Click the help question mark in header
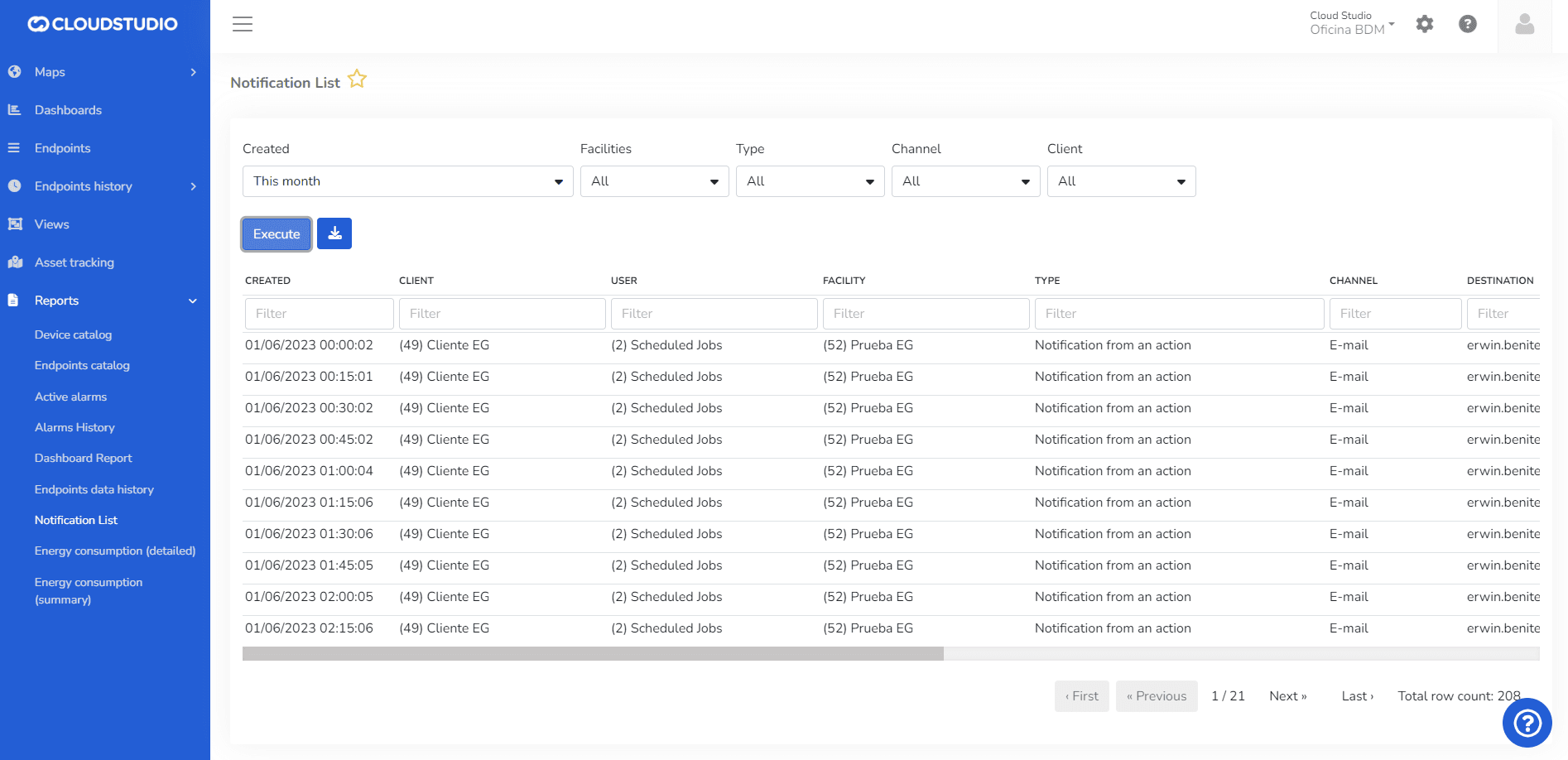Image resolution: width=1568 pixels, height=760 pixels. 1467,24
